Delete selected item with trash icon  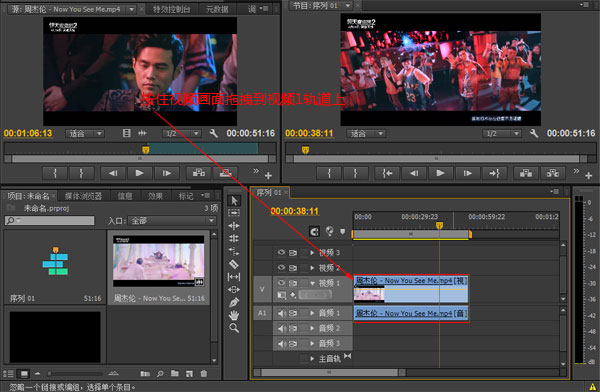tap(204, 373)
